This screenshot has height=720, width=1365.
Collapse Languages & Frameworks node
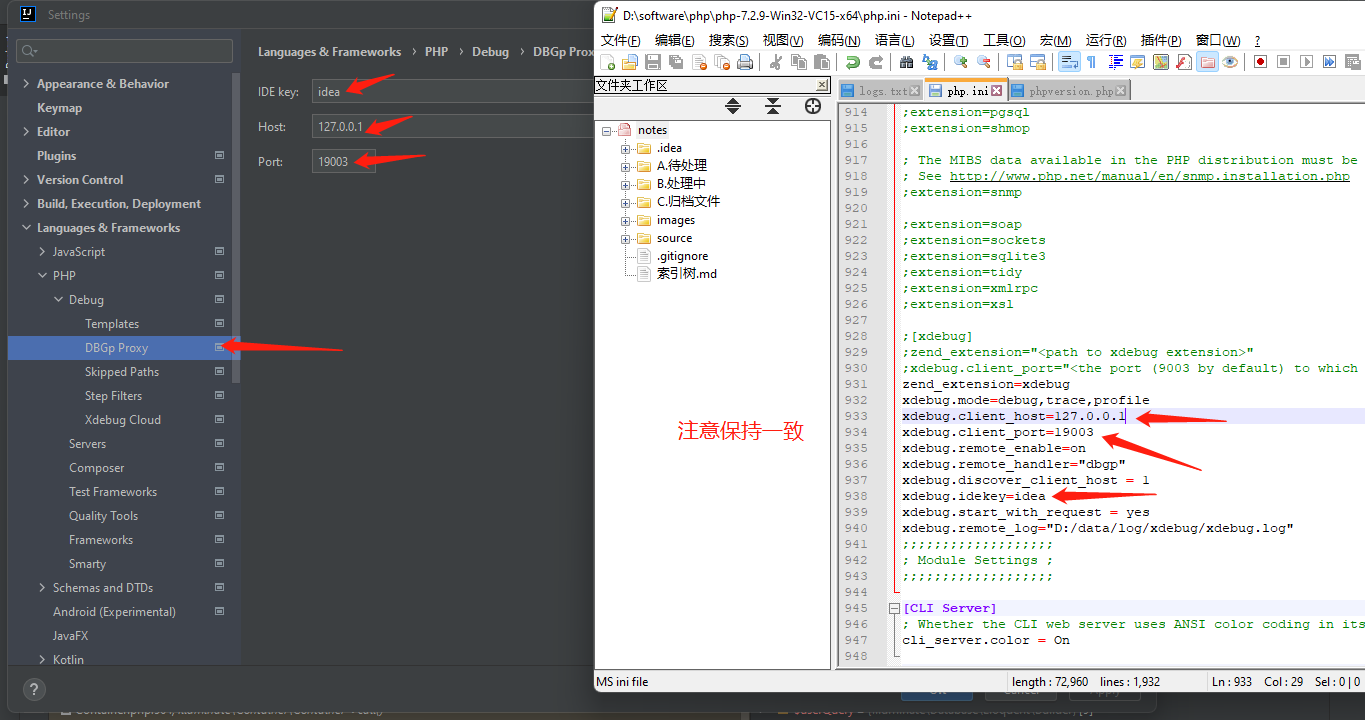tap(26, 228)
